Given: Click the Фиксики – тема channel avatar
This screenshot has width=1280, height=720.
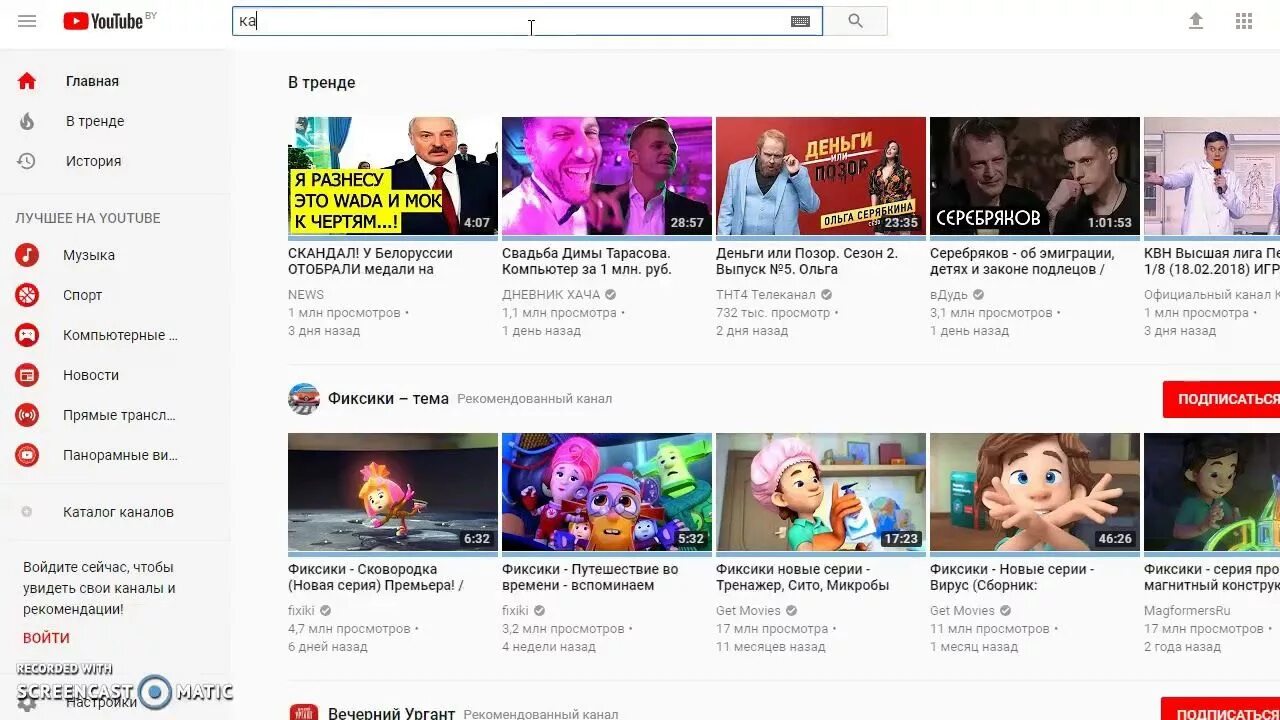Looking at the screenshot, I should [x=304, y=398].
